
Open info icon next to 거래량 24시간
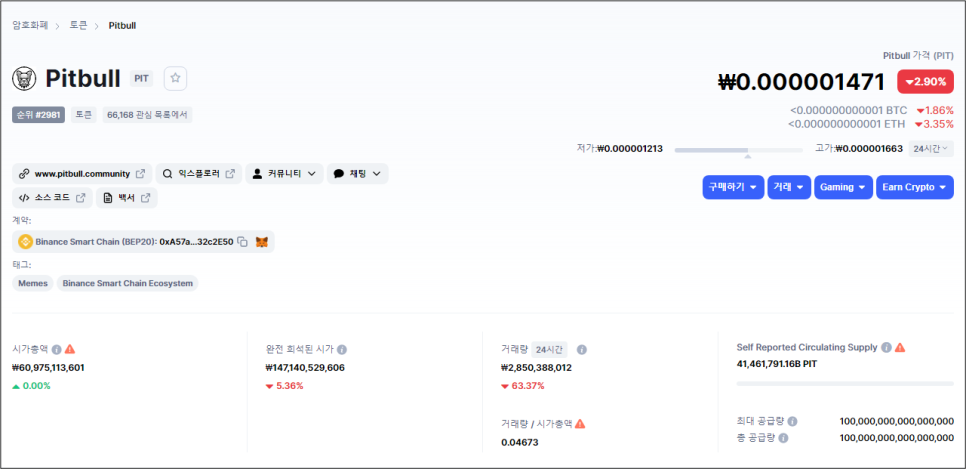pyautogui.click(x=582, y=349)
